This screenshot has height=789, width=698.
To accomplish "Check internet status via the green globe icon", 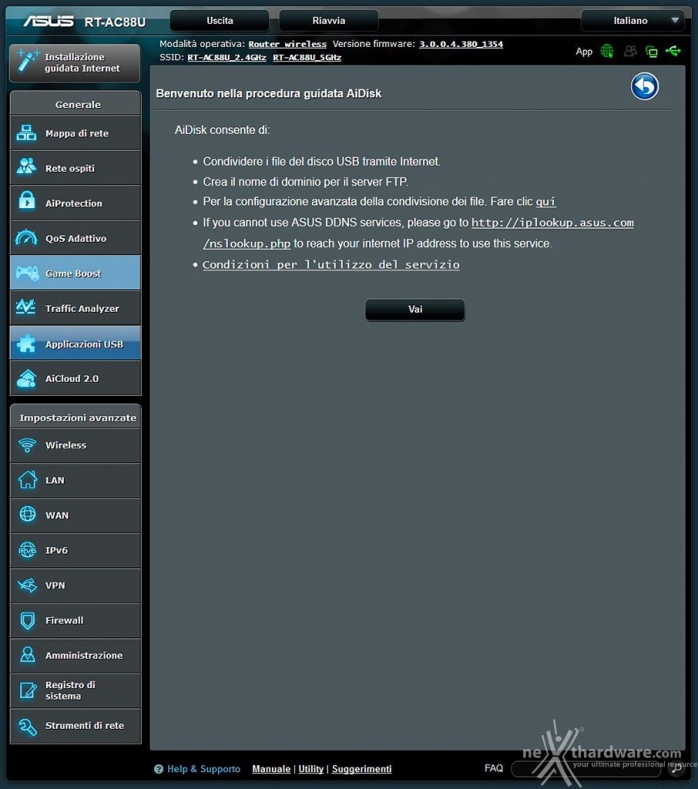I will point(607,51).
